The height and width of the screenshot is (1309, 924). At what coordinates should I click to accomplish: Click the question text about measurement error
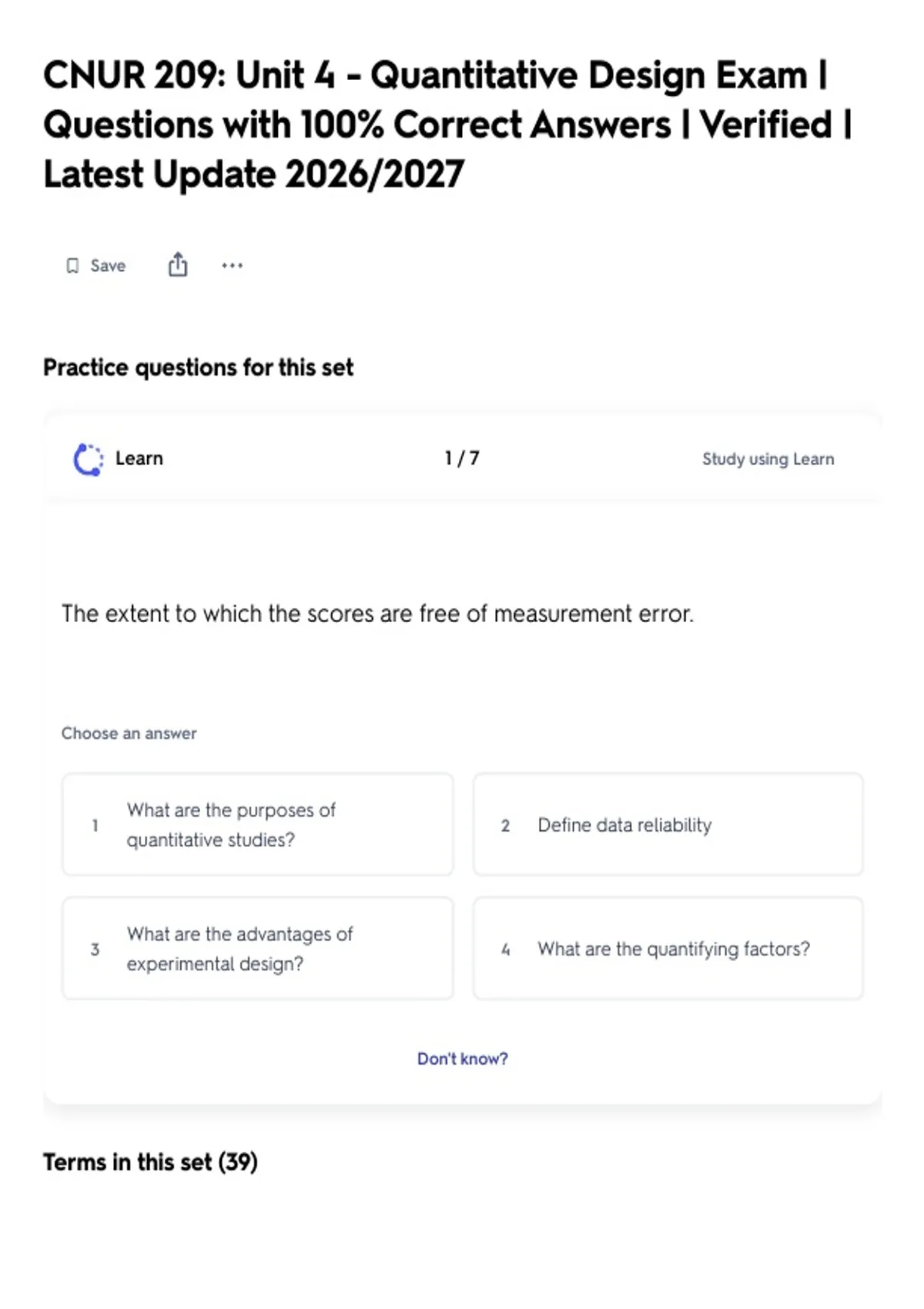(x=377, y=614)
